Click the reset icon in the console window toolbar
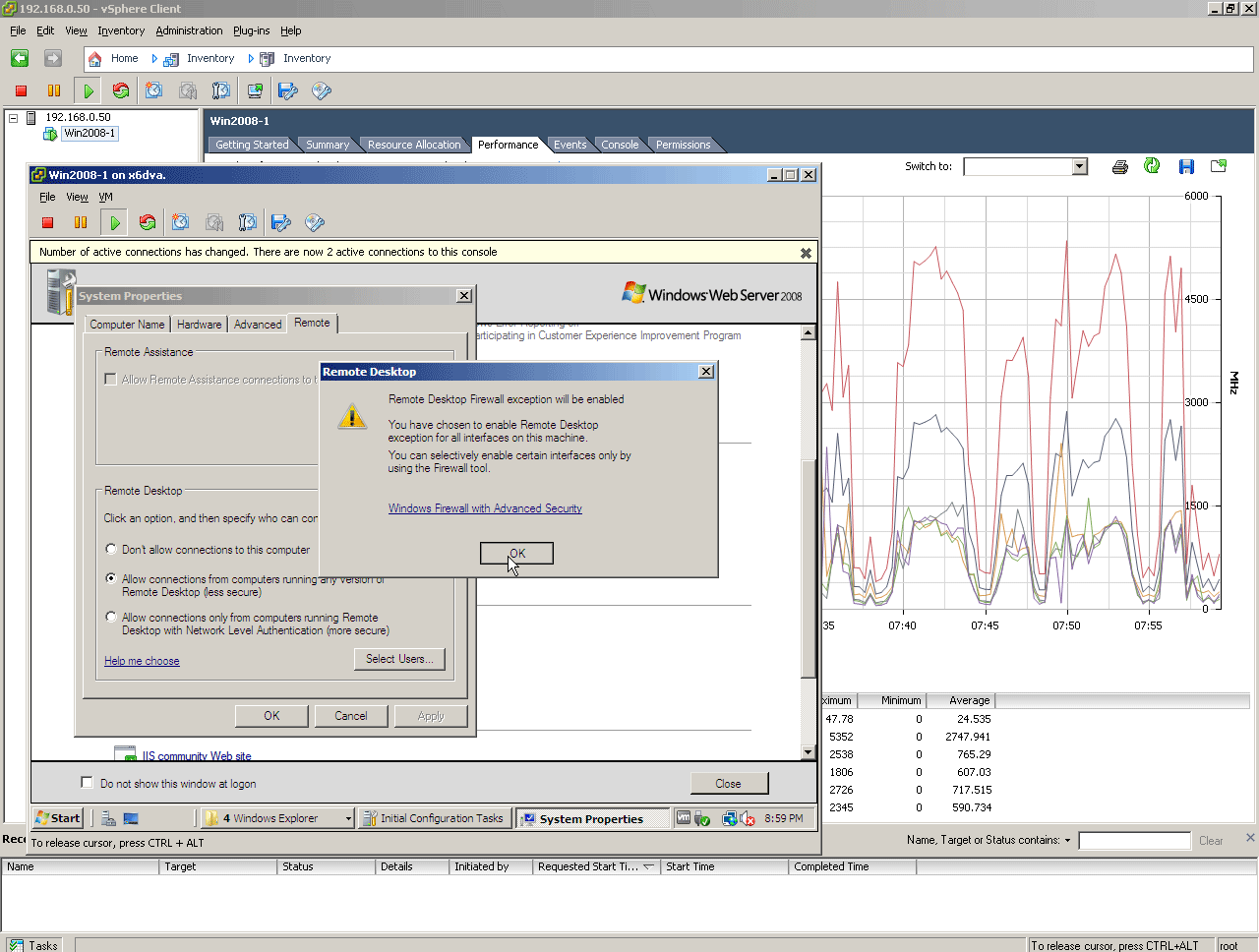The width and height of the screenshot is (1259, 952). click(148, 223)
